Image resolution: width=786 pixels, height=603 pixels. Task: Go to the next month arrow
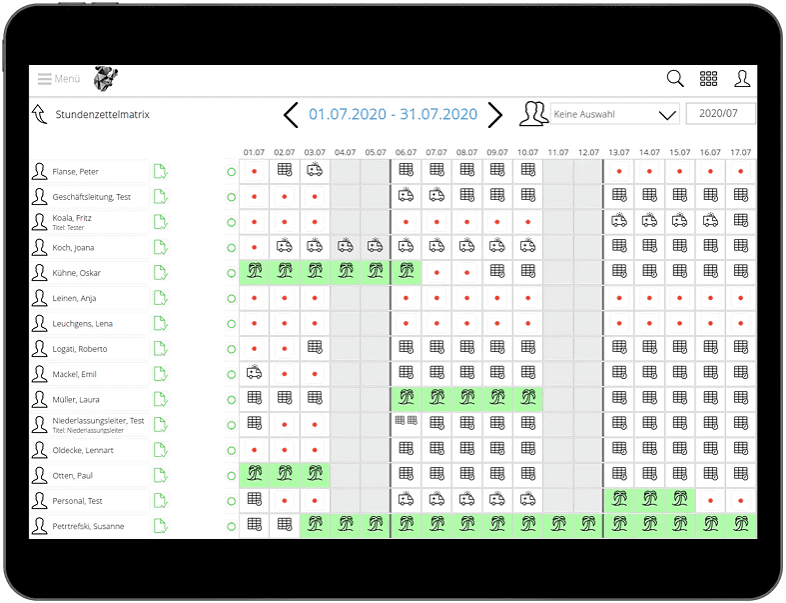495,114
